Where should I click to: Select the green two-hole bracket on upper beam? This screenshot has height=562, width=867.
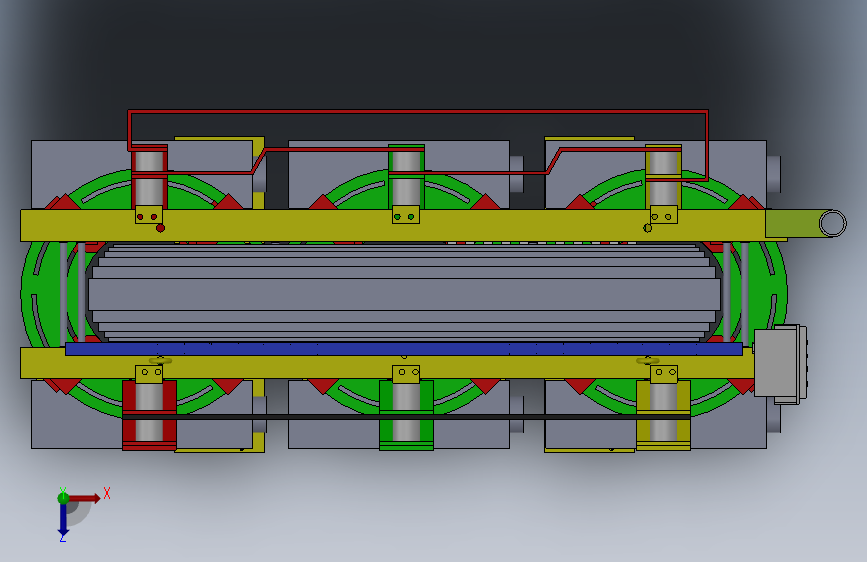(406, 215)
